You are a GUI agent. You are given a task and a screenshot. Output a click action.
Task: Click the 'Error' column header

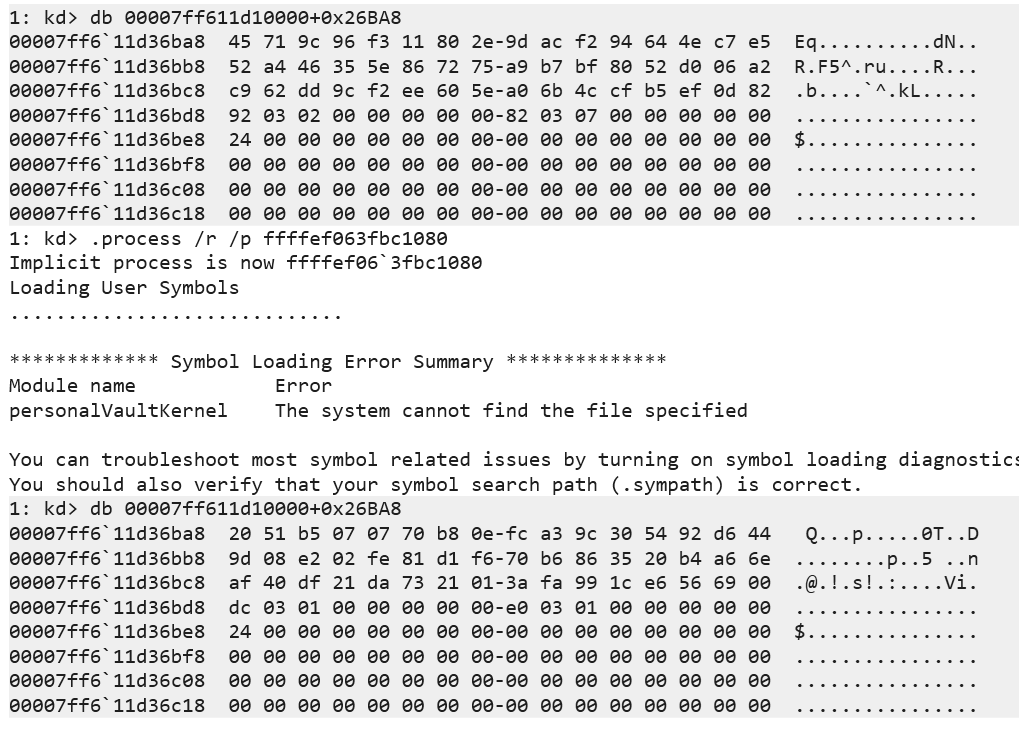coord(303,386)
